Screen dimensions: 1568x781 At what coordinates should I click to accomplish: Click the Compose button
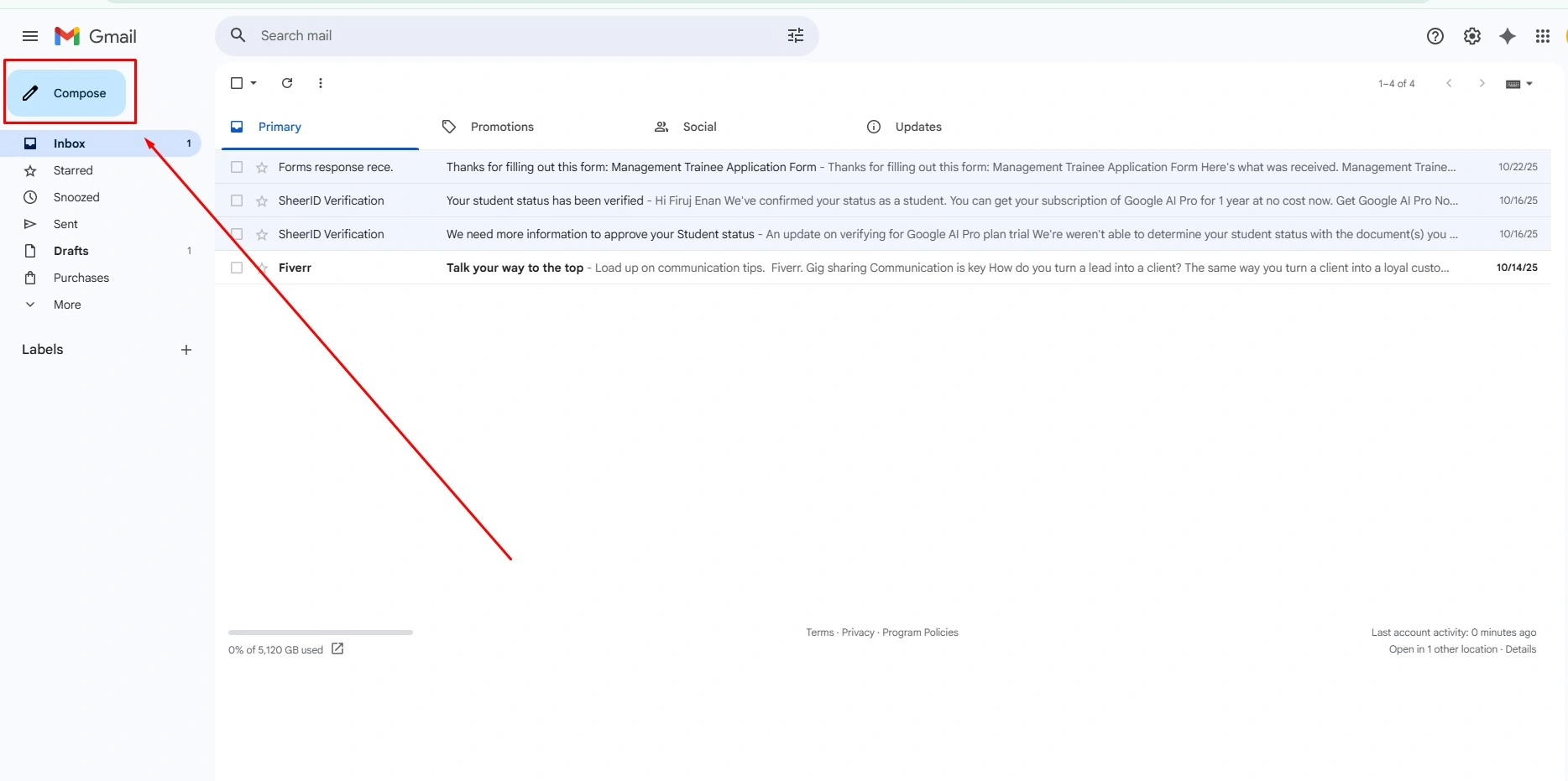tap(67, 93)
